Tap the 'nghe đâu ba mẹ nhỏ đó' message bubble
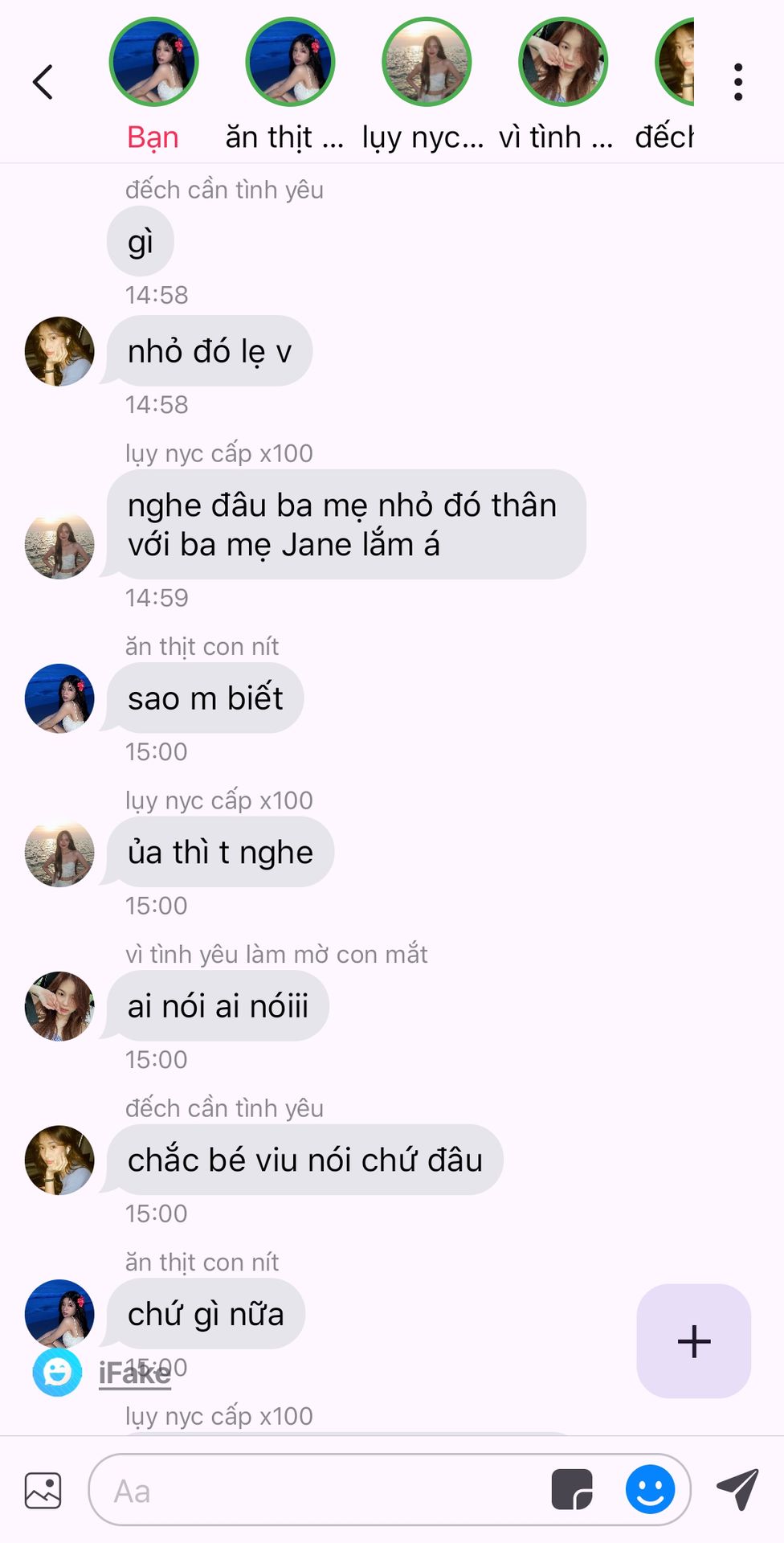Viewport: 784px width, 1543px height. pyautogui.click(x=346, y=524)
